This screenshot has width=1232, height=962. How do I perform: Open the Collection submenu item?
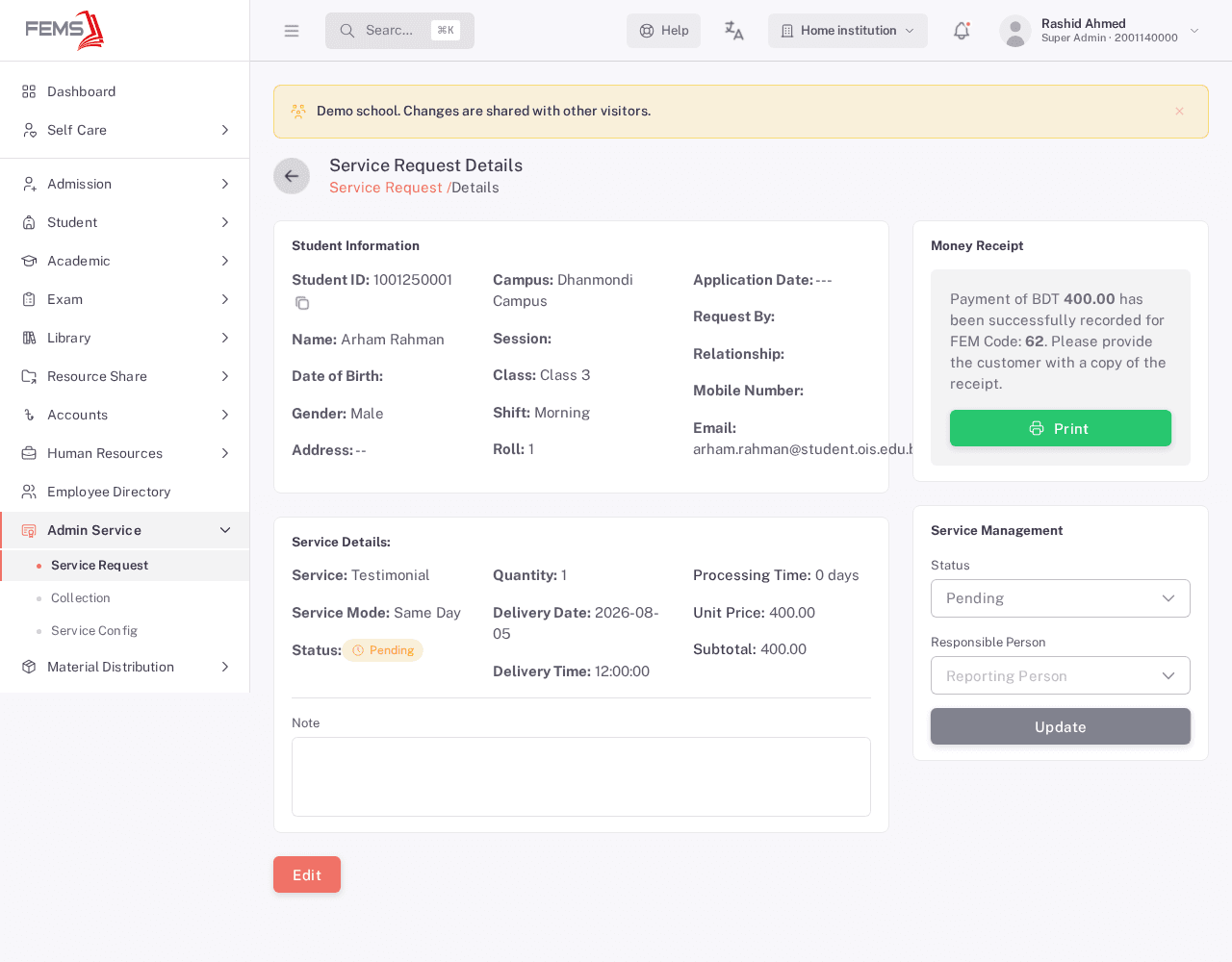[125, 598]
